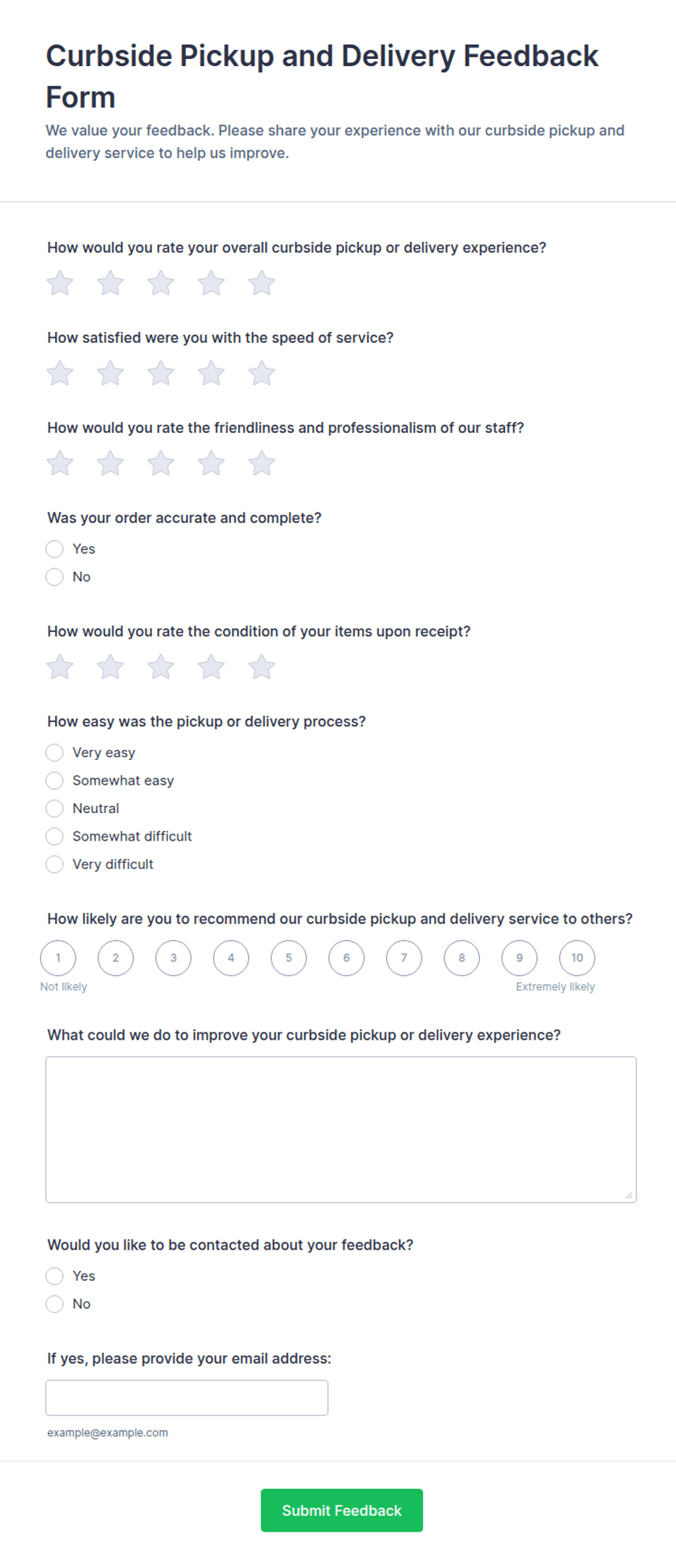Give overall experience one star
Viewport: 676px width, 1568px height.
pos(60,283)
